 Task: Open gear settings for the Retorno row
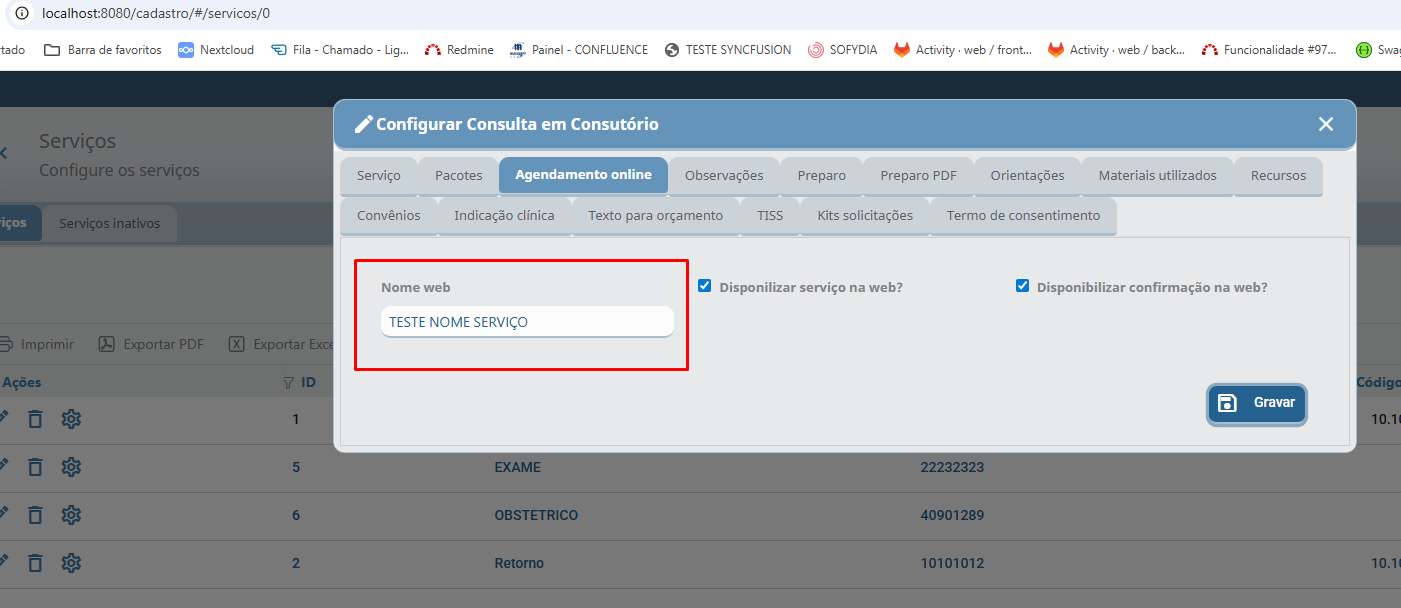click(x=71, y=563)
